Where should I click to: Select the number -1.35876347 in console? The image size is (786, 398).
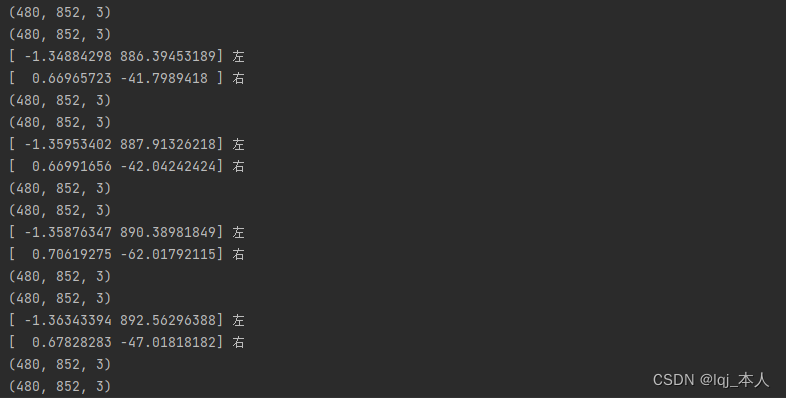tap(68, 232)
